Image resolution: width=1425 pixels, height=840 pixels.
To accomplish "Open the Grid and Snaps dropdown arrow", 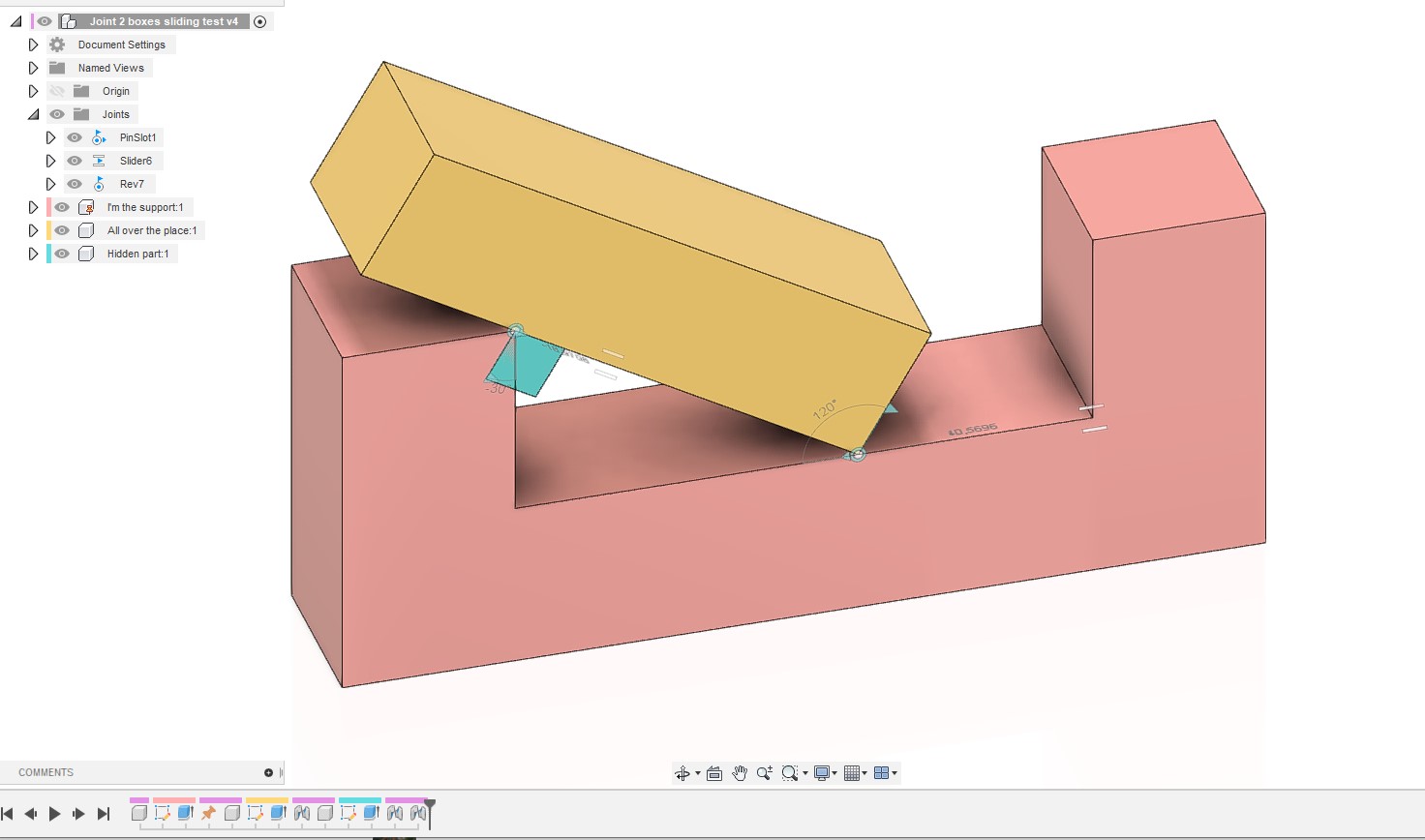I will tap(864, 773).
